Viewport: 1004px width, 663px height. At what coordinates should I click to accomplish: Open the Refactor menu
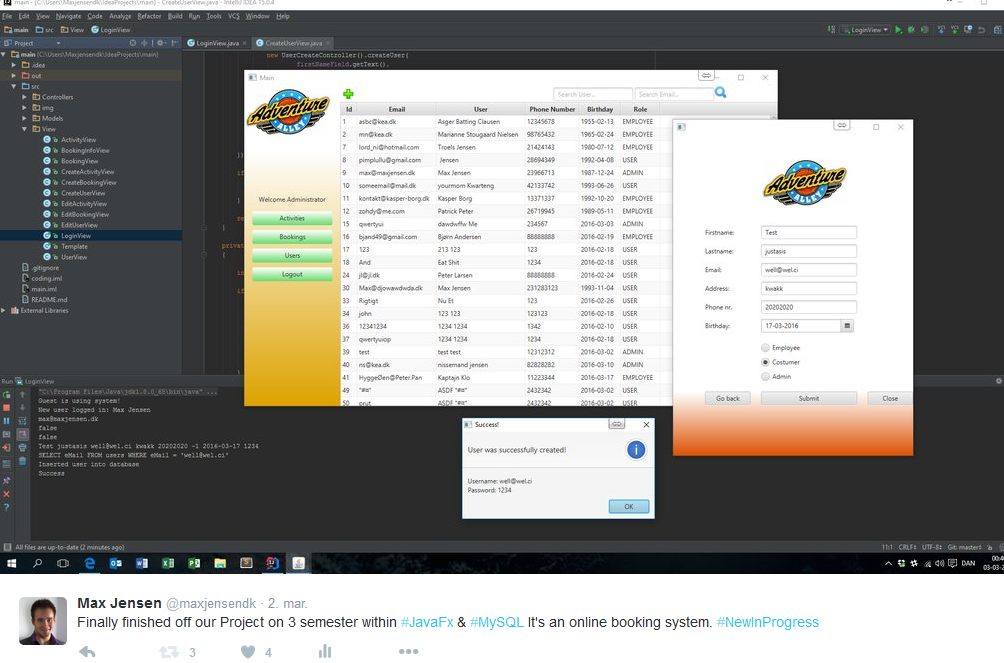pos(148,16)
